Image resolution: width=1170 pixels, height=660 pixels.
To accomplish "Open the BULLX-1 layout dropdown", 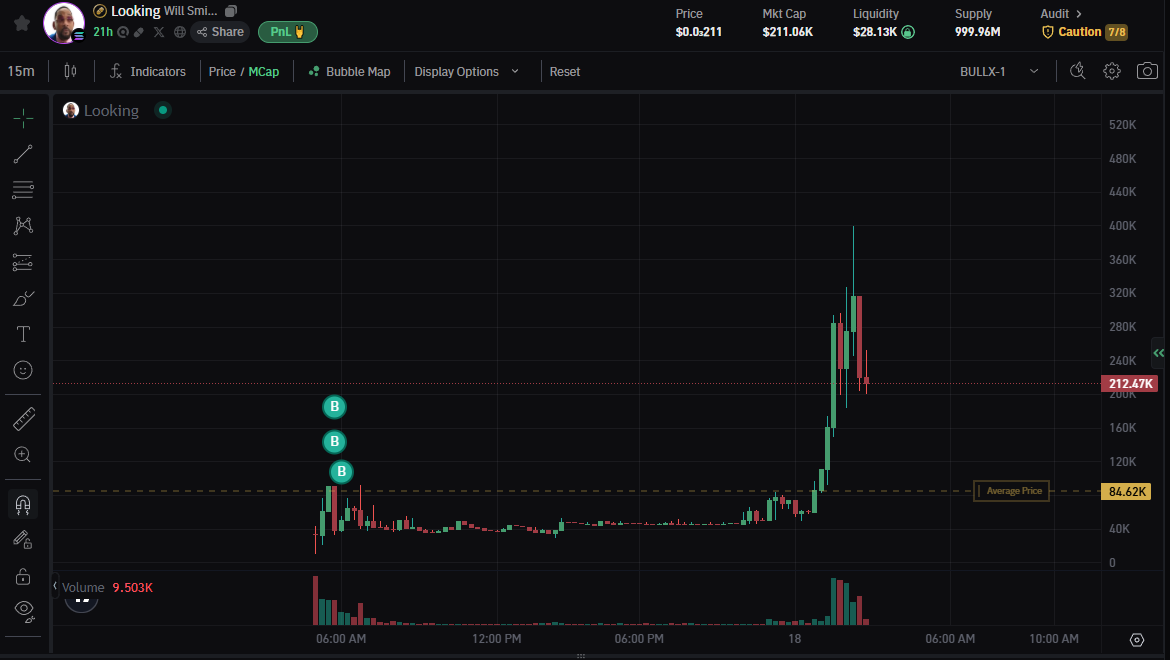I will point(998,72).
